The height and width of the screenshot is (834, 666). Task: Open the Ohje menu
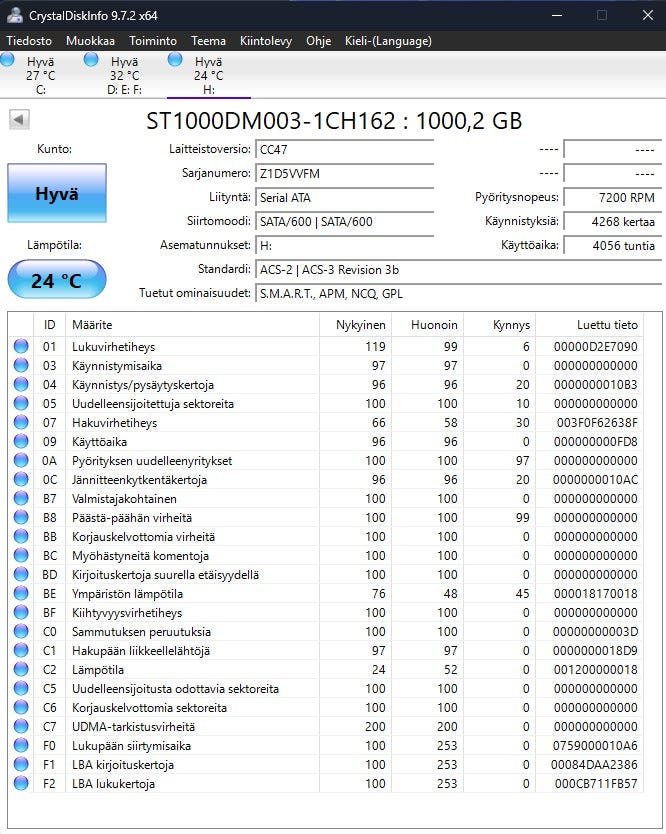point(319,40)
